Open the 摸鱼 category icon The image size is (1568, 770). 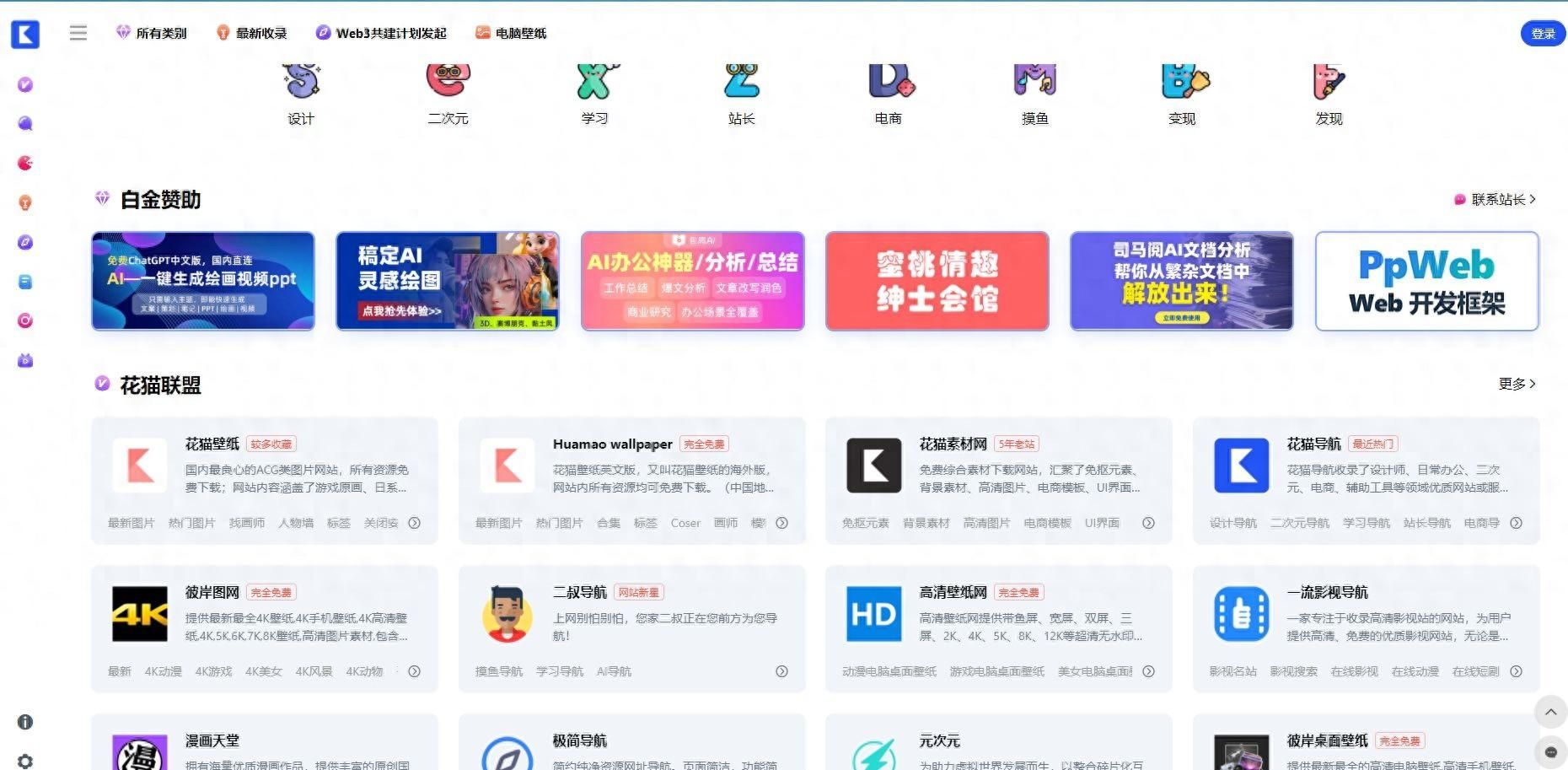tap(1035, 79)
